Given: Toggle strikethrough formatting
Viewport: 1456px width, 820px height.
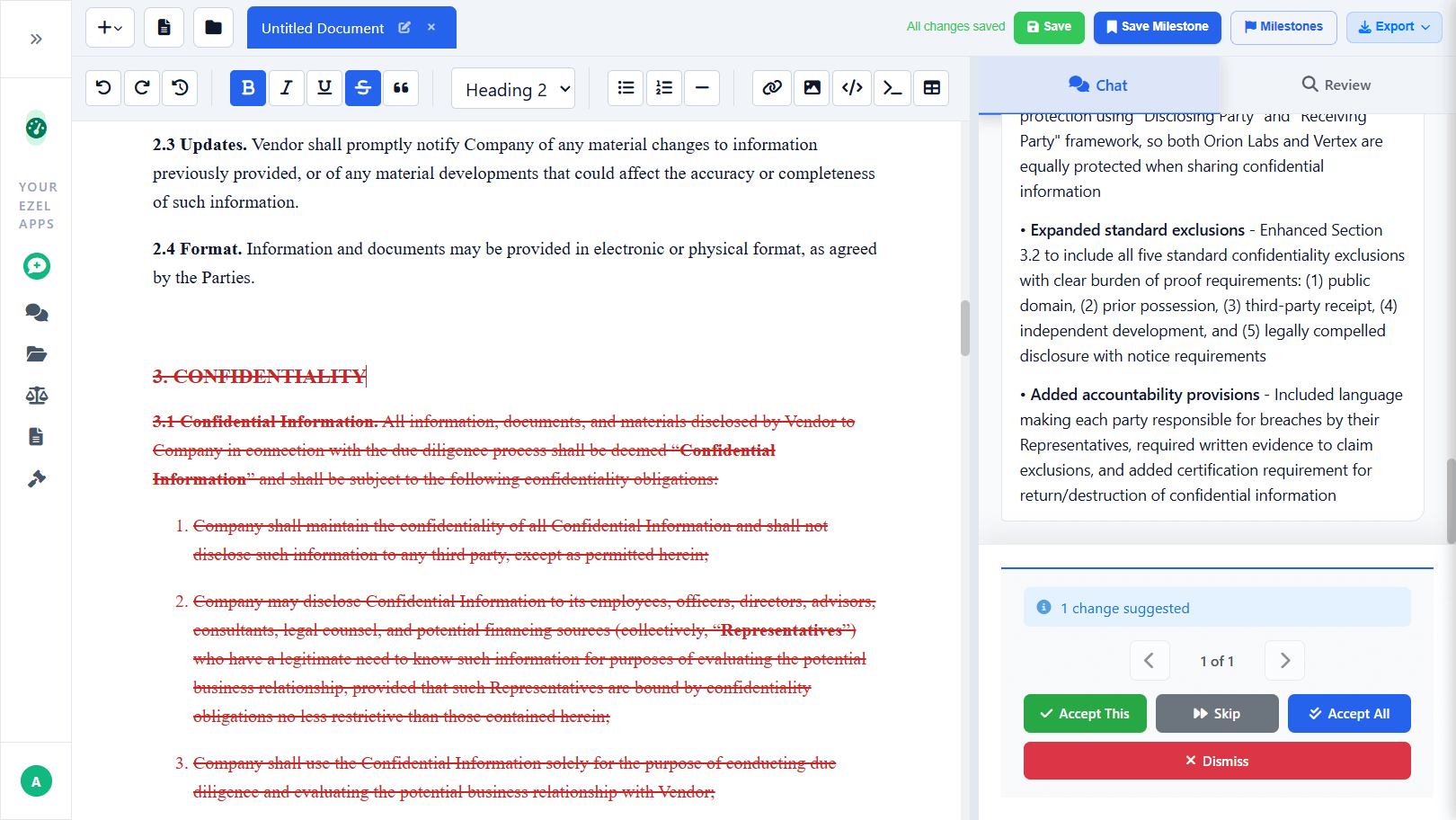Looking at the screenshot, I should pyautogui.click(x=363, y=88).
